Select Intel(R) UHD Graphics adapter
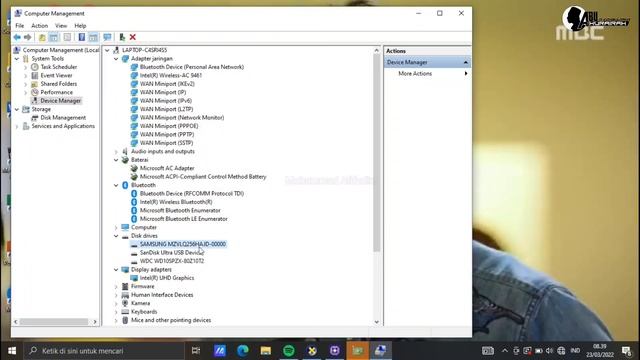640x360 pixels. [x=167, y=278]
